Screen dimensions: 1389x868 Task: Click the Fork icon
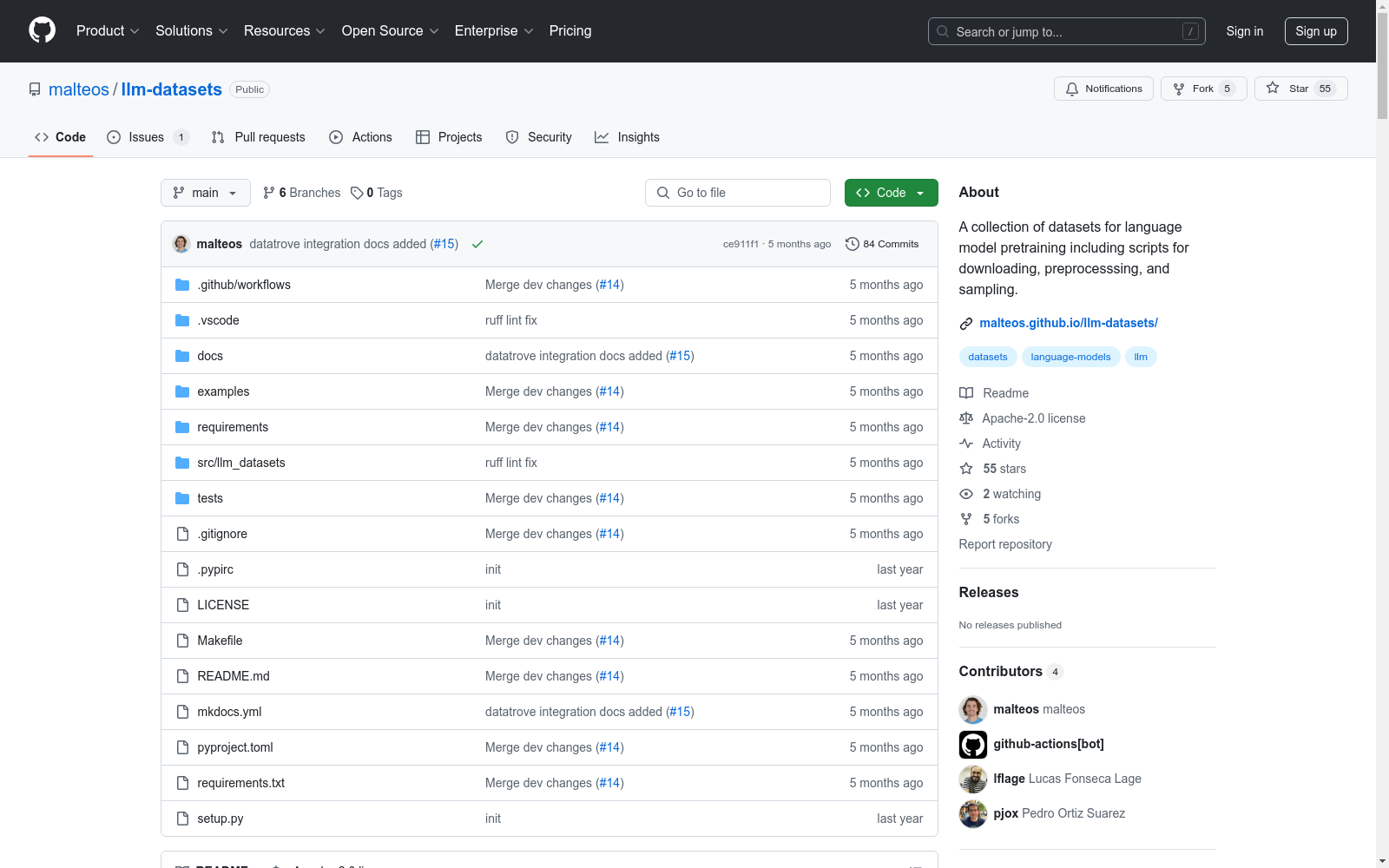click(x=1179, y=89)
